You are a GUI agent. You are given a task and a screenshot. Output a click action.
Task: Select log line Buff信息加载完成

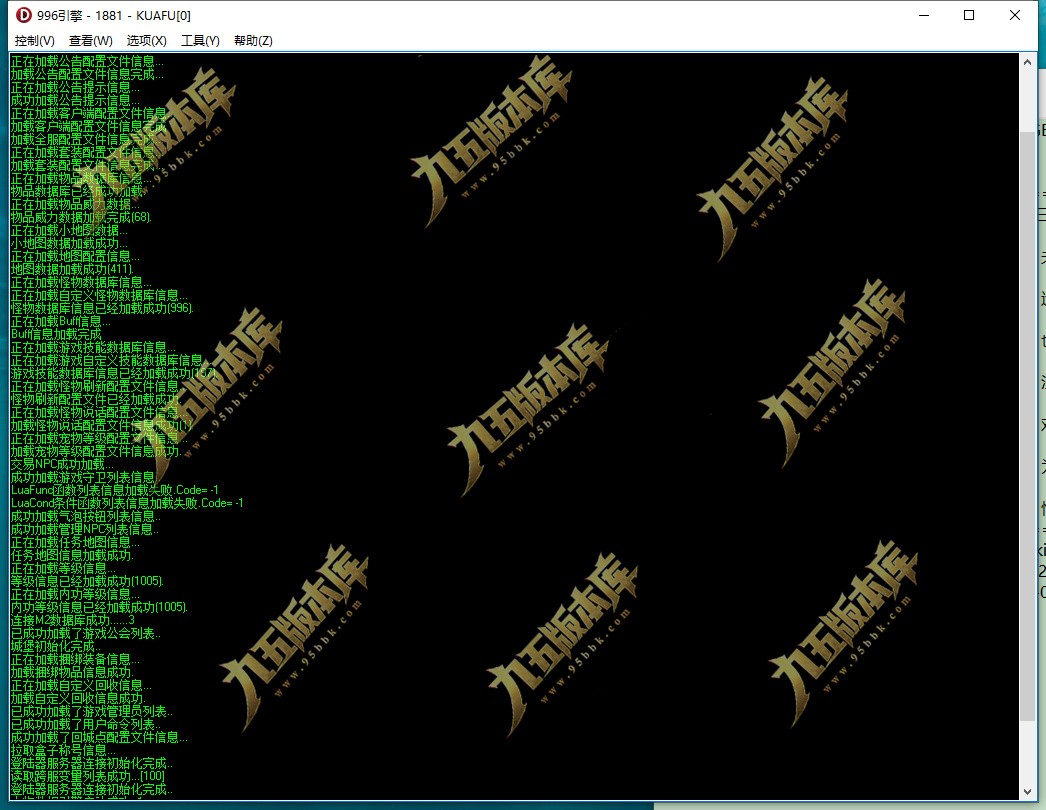pyautogui.click(x=56, y=334)
